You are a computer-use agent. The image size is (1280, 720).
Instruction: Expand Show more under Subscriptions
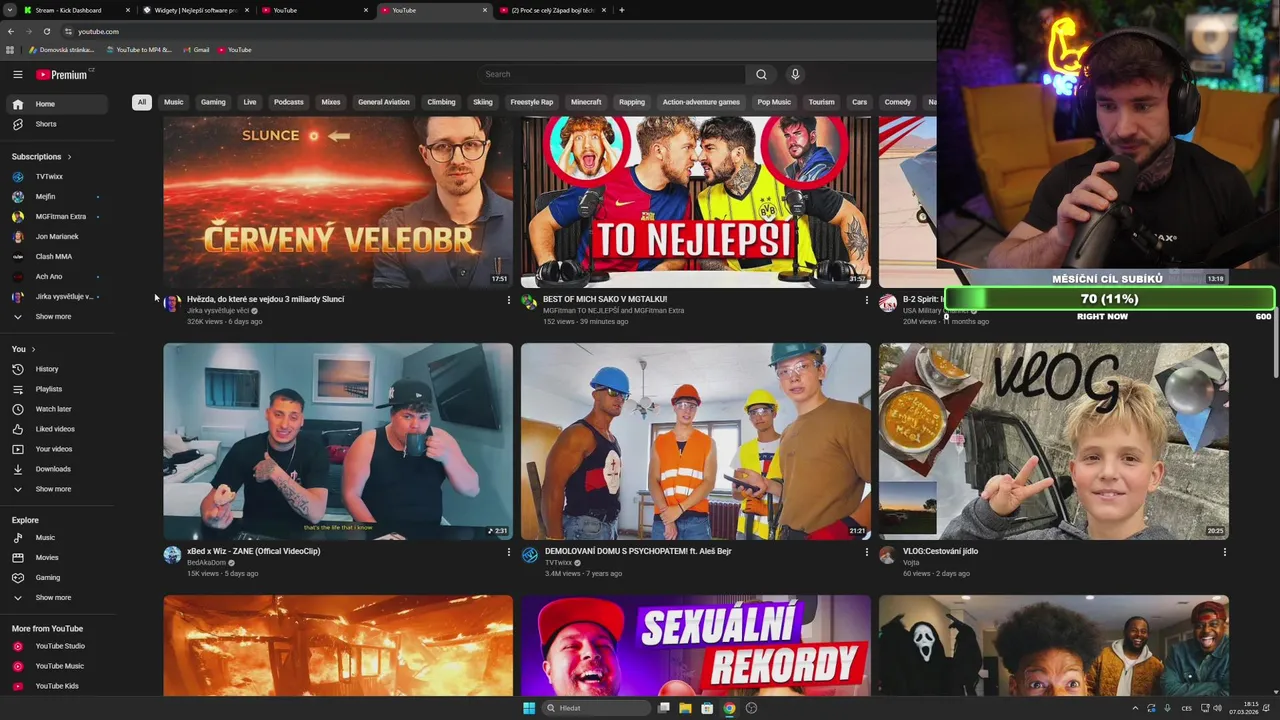[x=57, y=317]
